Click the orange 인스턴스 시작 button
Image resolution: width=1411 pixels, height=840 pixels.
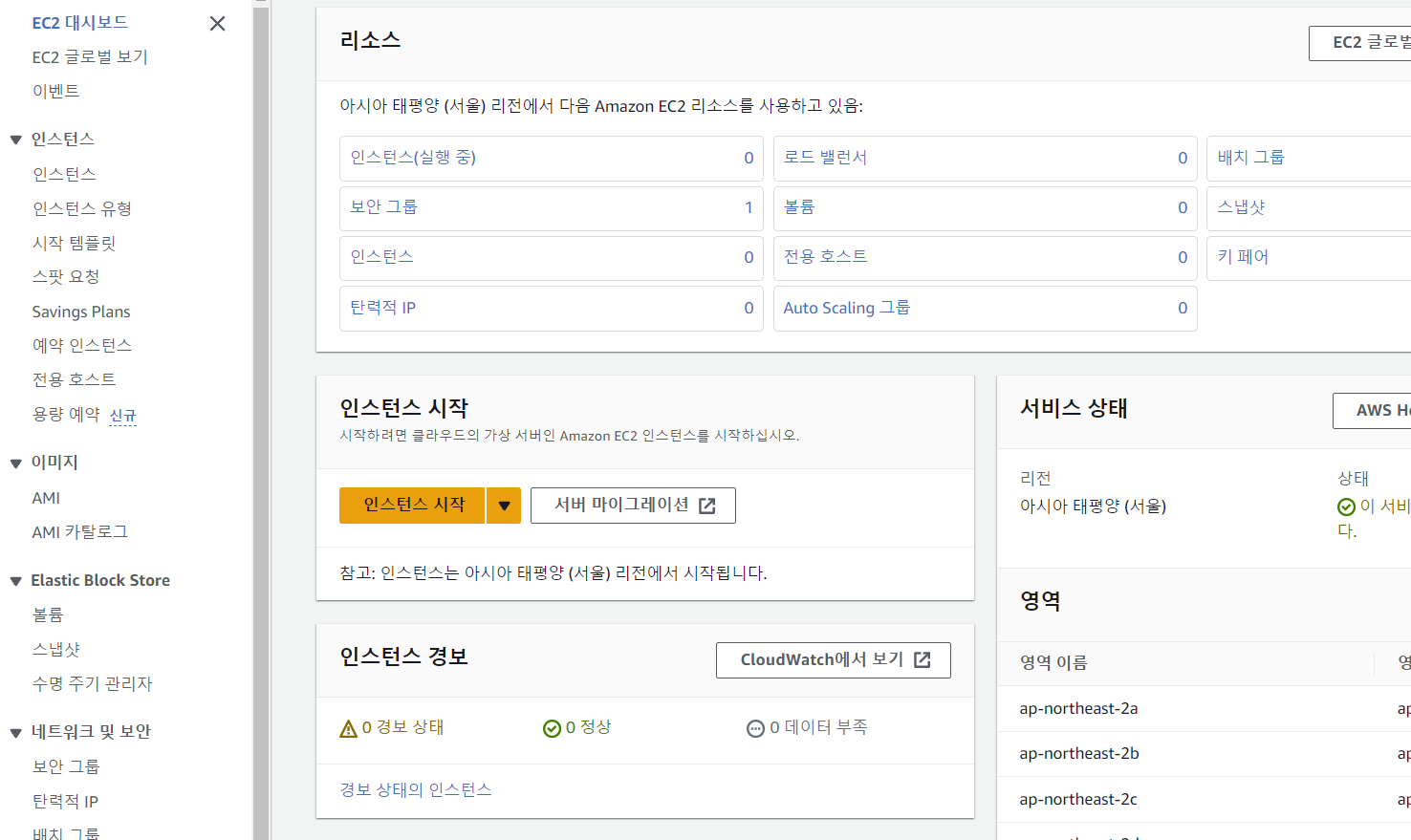click(x=413, y=506)
